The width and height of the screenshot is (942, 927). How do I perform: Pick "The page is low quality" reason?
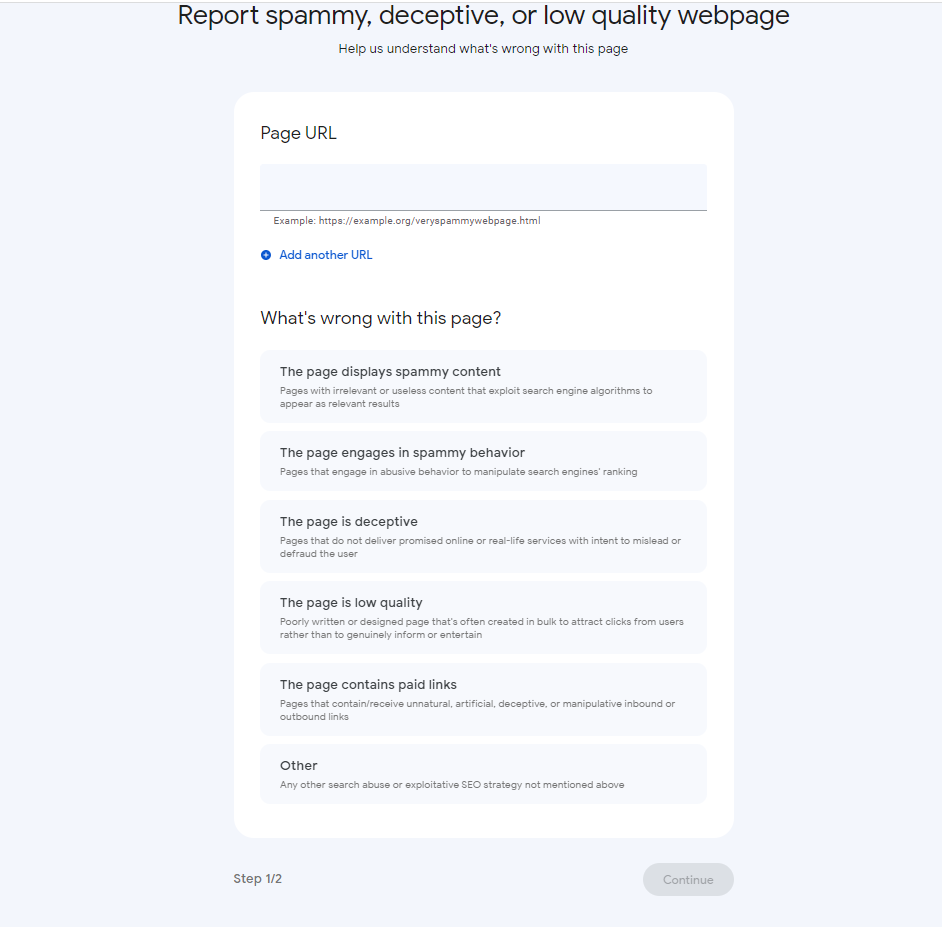[483, 617]
